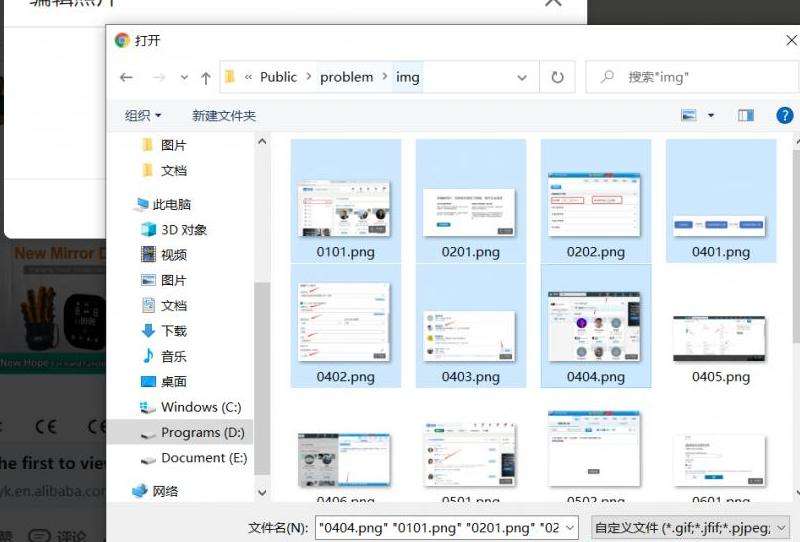Open the Document (E:) drive
The image size is (800, 542).
tap(203, 457)
